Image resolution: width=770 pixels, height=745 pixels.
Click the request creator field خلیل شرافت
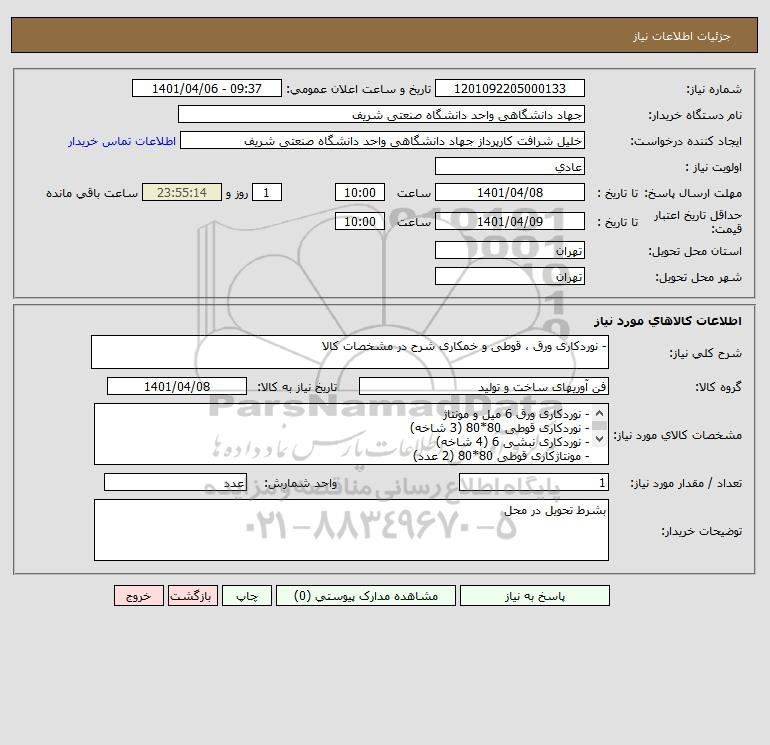383,140
